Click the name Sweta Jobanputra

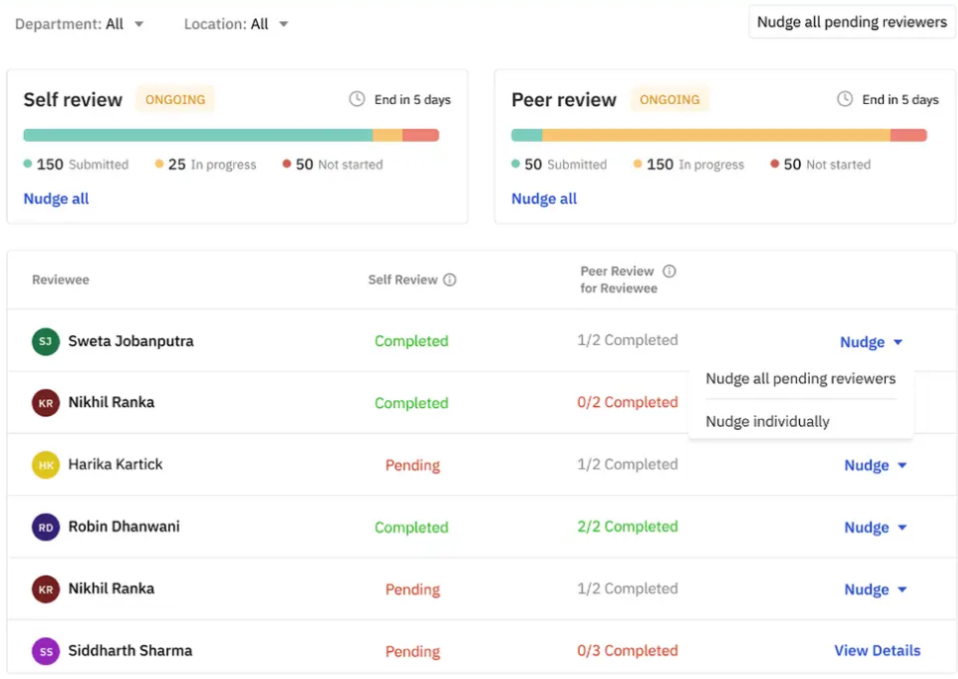pos(131,341)
